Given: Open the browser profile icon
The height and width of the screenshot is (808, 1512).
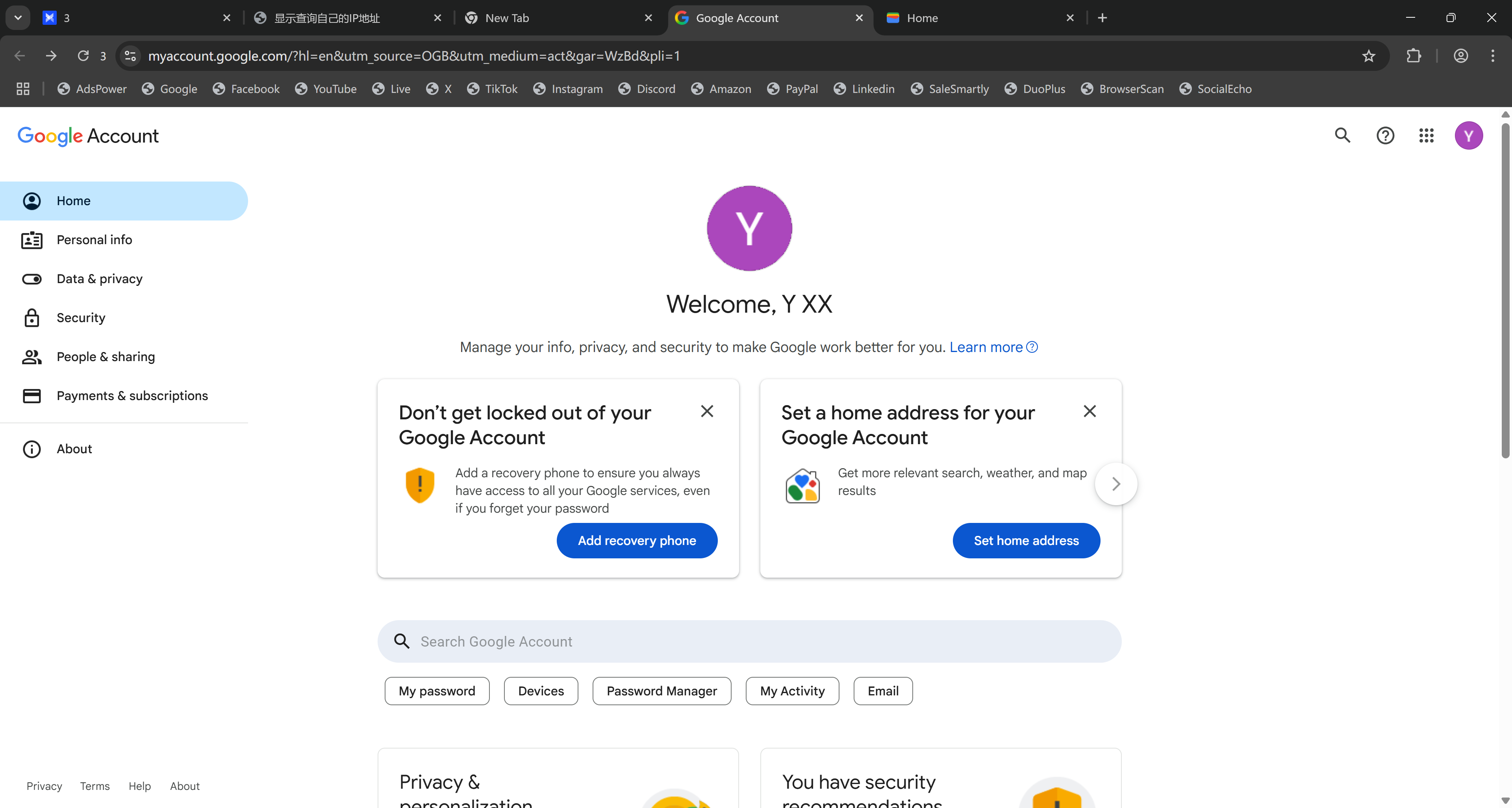Looking at the screenshot, I should click(1460, 56).
